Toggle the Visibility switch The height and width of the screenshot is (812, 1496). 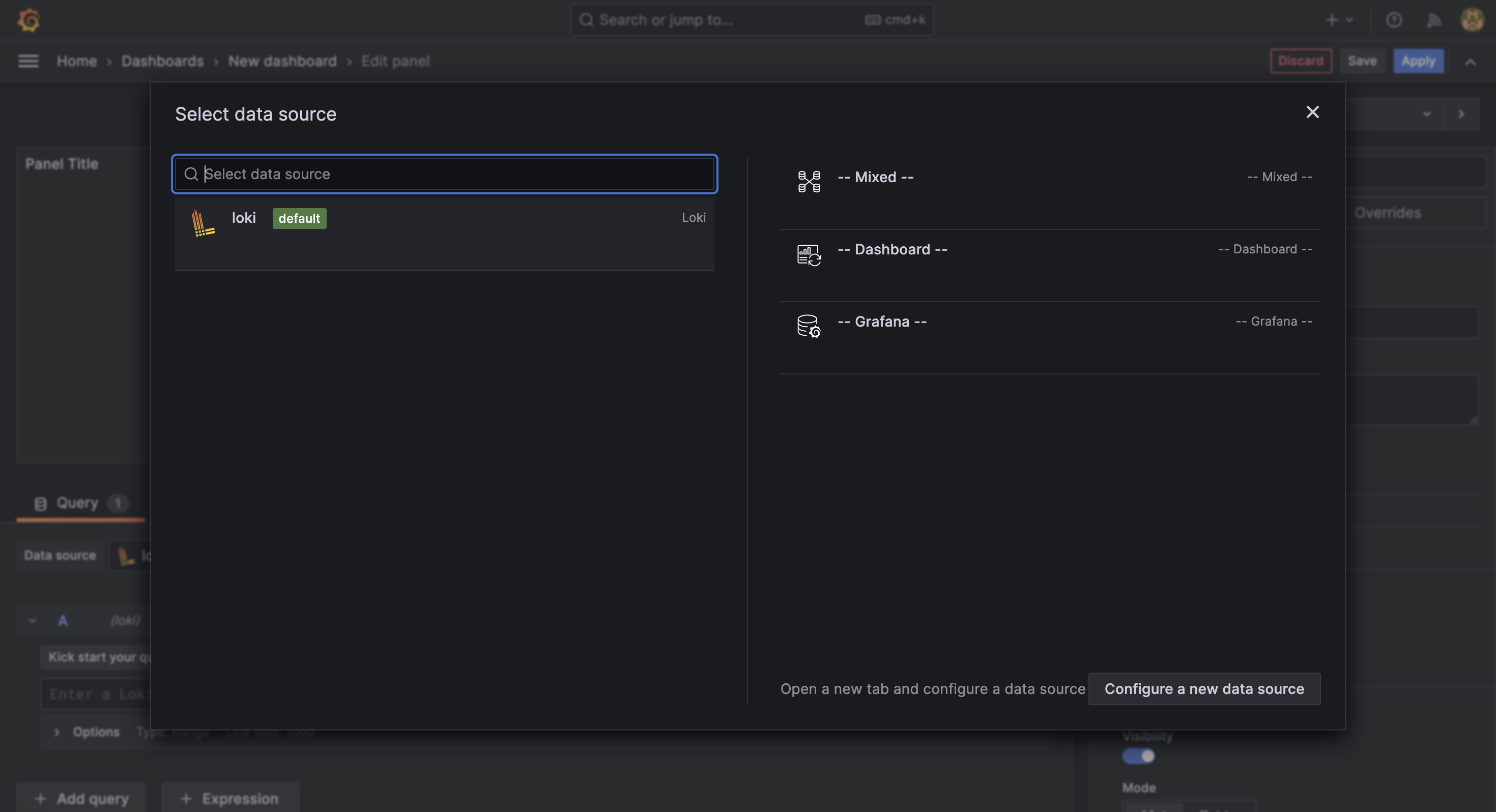pos(1138,756)
